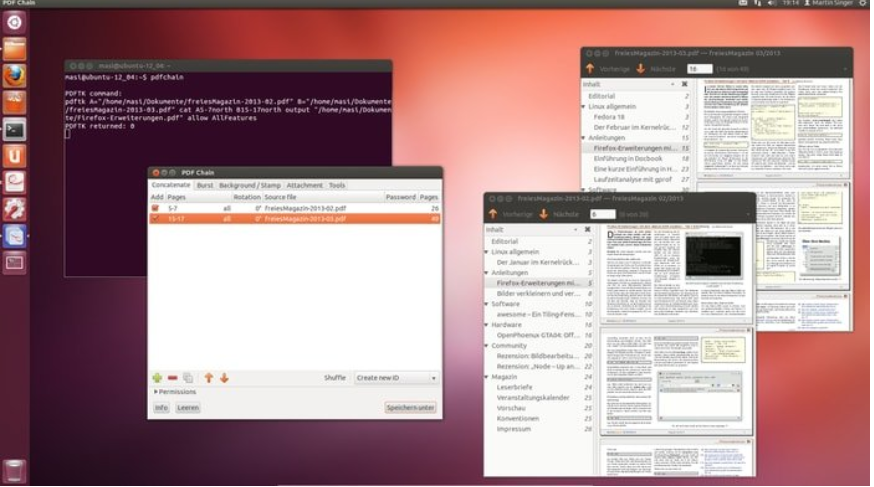
Task: Open the Martin Singer user menu
Action: 828,3
